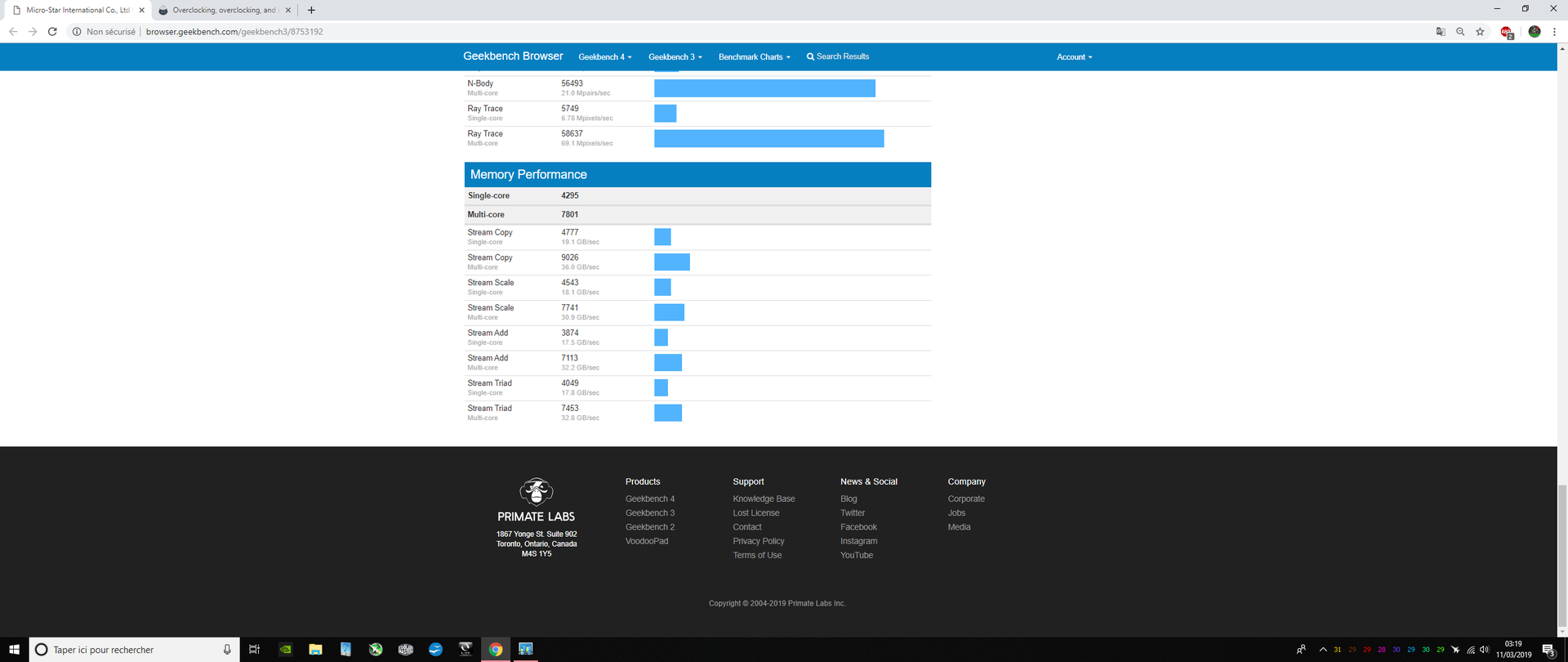The image size is (1568, 662).
Task: Bookmark this page with the star
Action: click(1480, 32)
